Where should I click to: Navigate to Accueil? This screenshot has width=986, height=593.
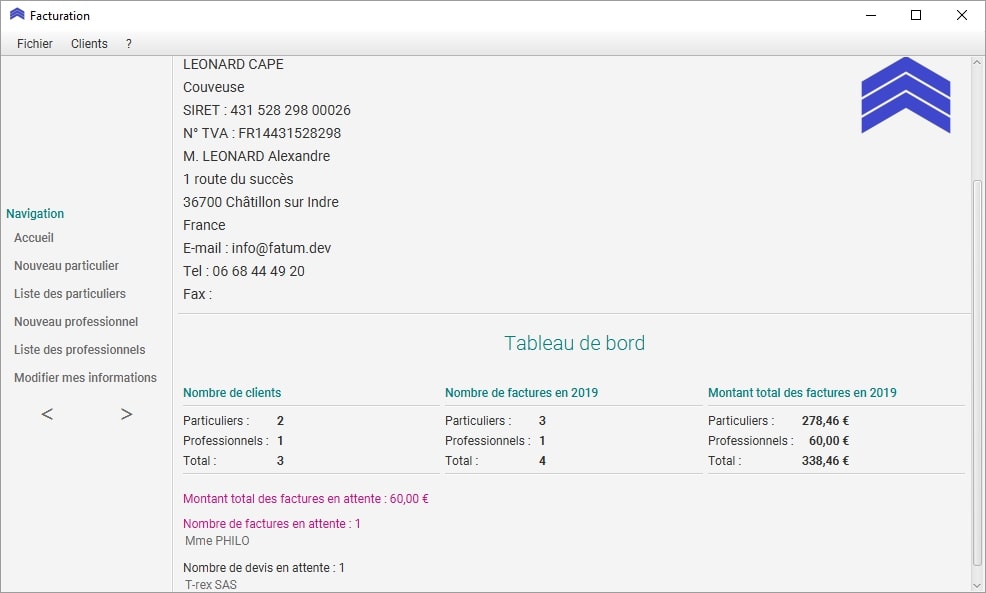[x=34, y=238]
